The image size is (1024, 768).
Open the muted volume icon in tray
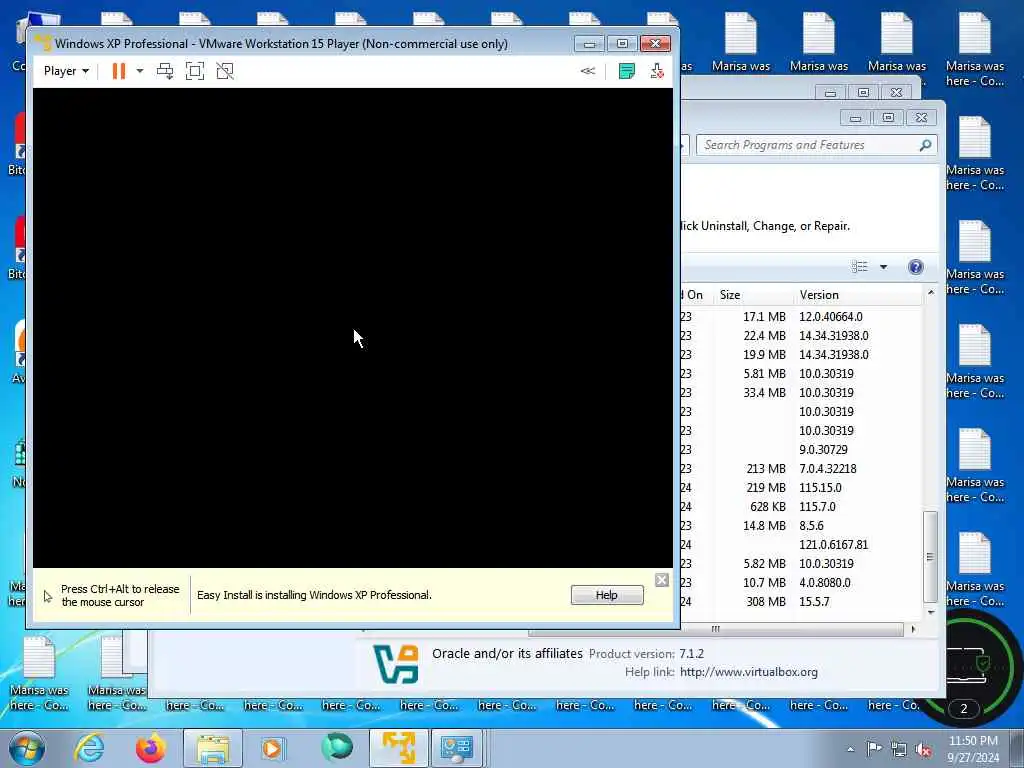(x=923, y=750)
